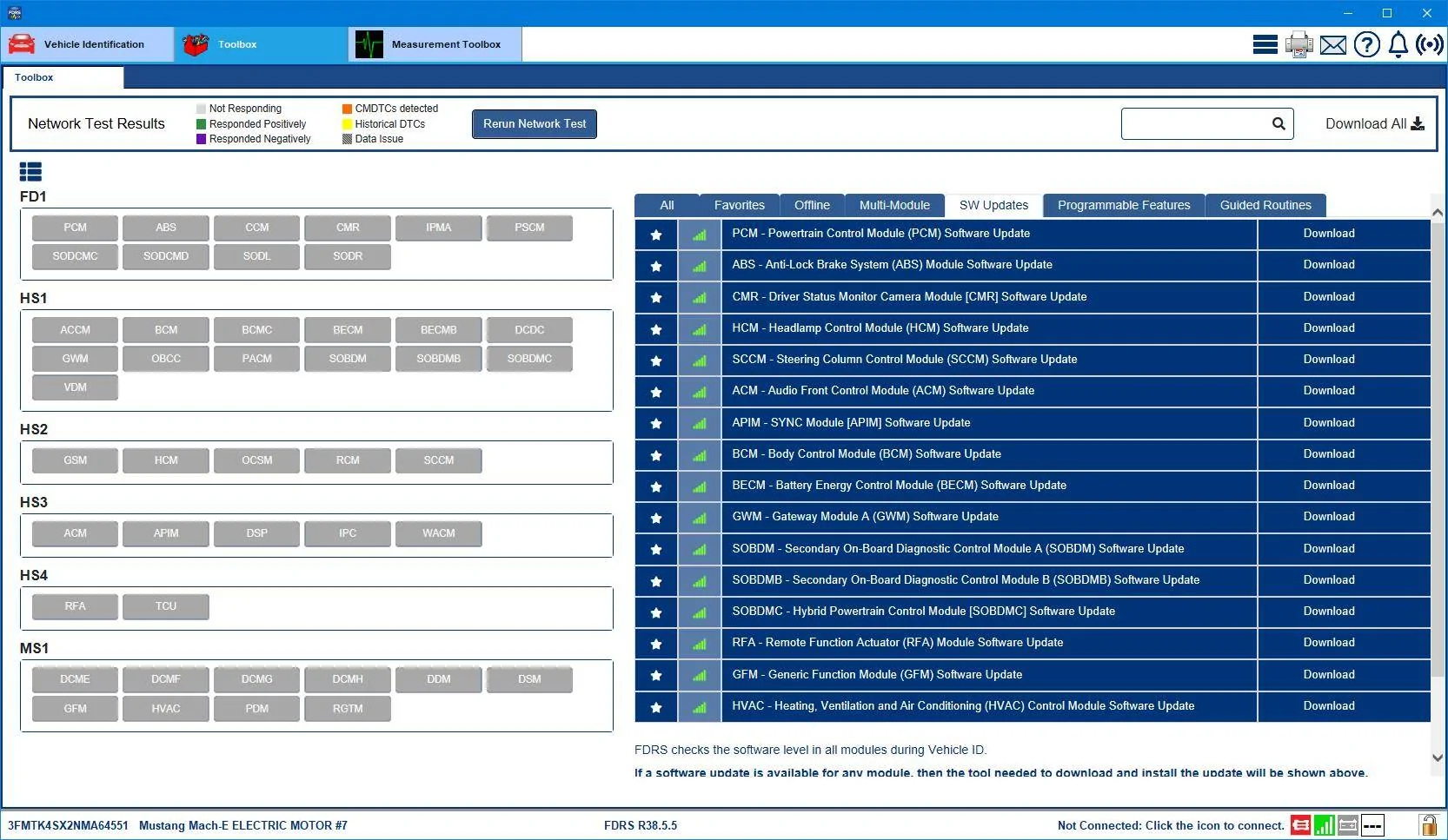Screen dimensions: 1448x840
Task: Click the gray device icon in the status bar
Action: [1348, 825]
